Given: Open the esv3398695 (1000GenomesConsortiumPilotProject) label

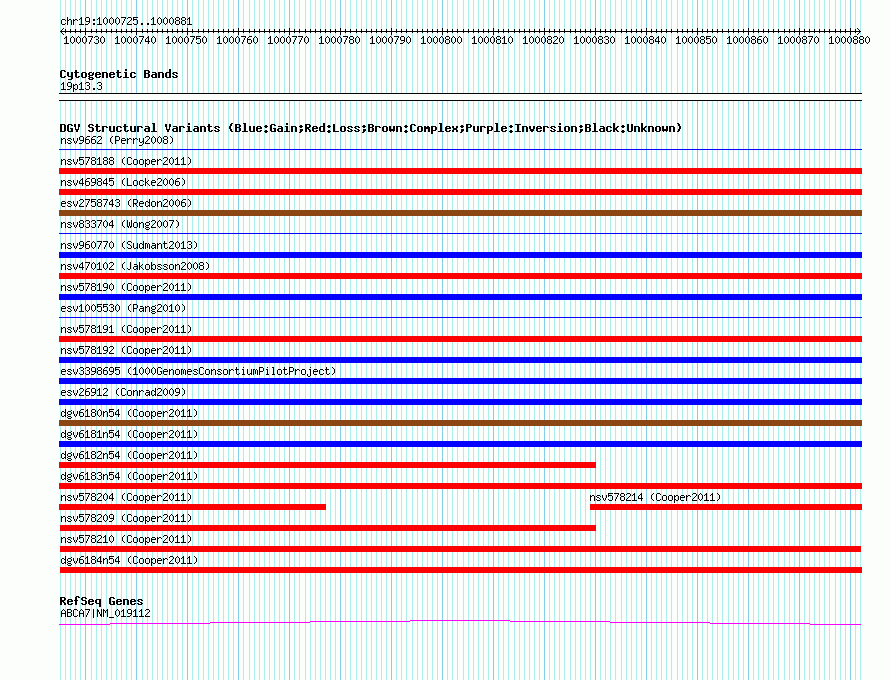Looking at the screenshot, I should pyautogui.click(x=198, y=371).
